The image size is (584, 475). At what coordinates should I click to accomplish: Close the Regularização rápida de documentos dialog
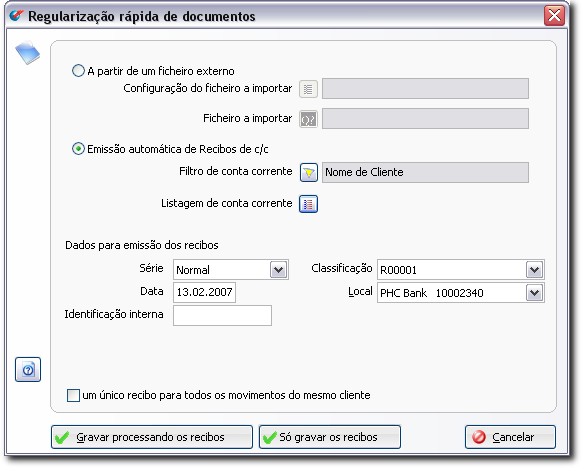point(554,16)
